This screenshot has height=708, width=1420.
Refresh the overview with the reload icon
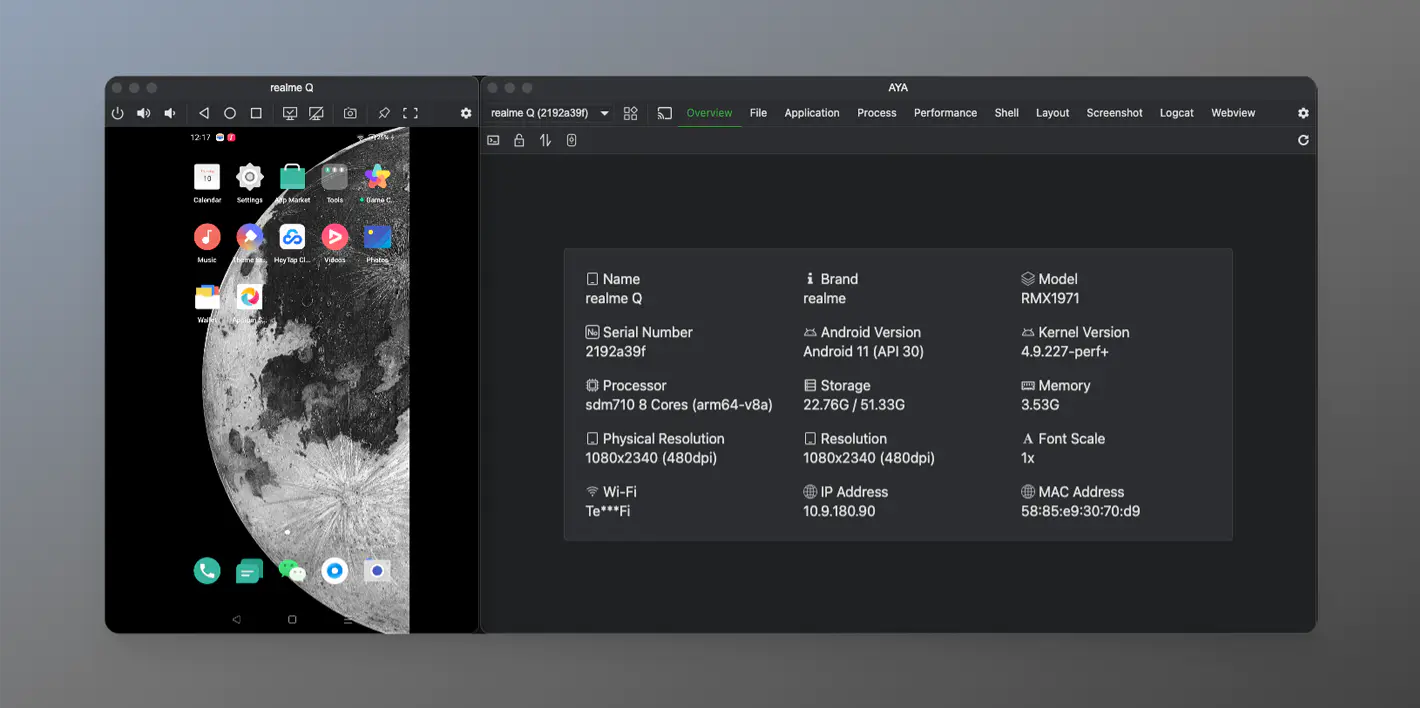1303,141
